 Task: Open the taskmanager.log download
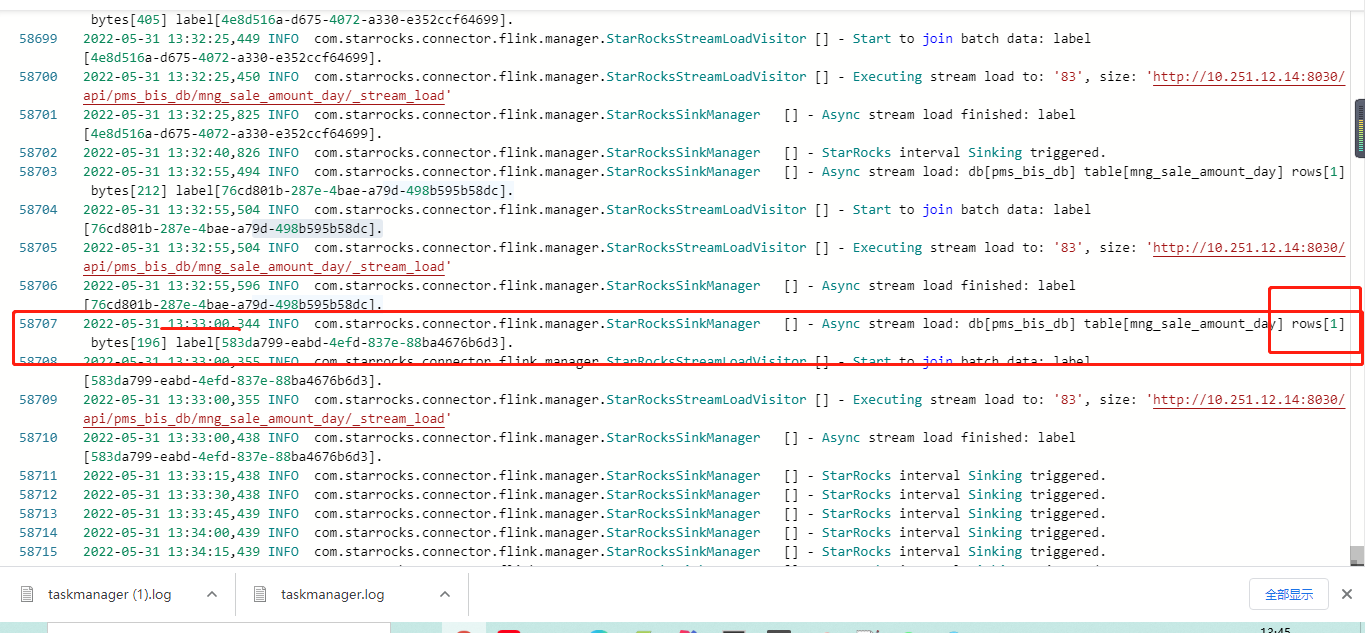tap(332, 594)
